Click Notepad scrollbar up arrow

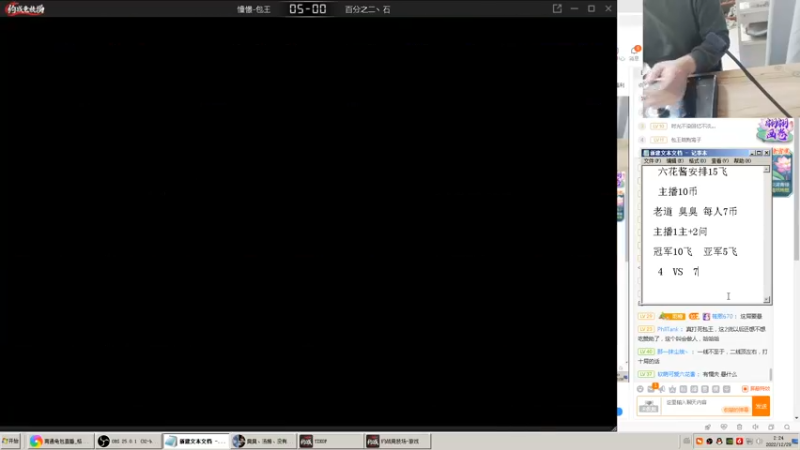[x=766, y=169]
